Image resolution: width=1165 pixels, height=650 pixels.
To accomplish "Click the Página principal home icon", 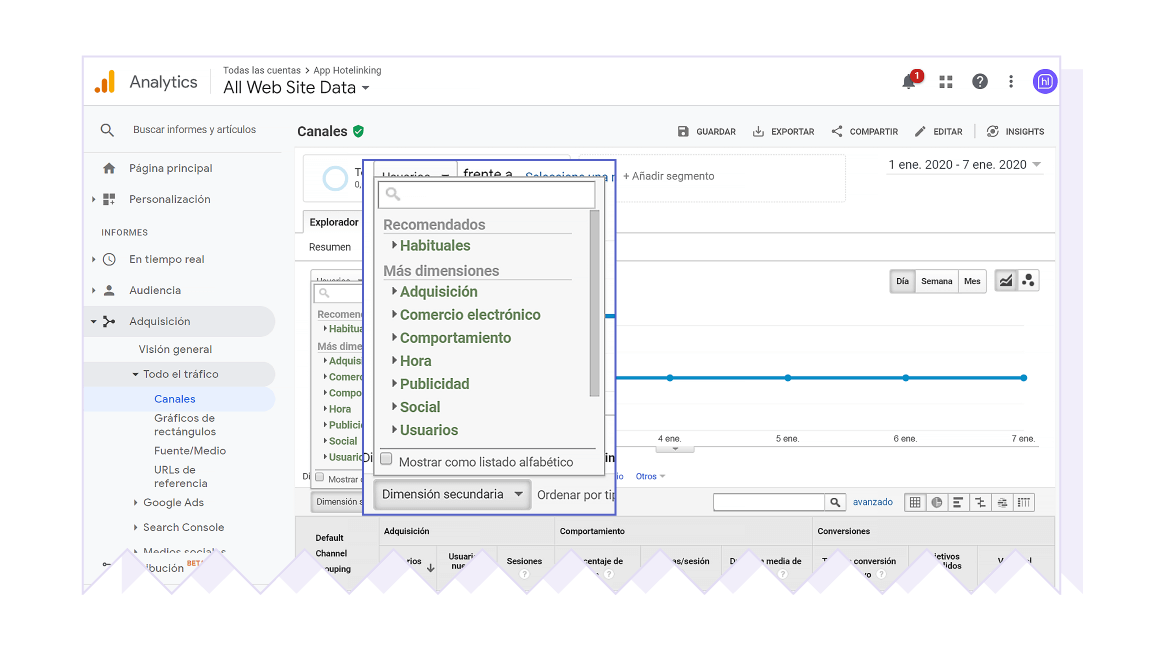I will (109, 169).
